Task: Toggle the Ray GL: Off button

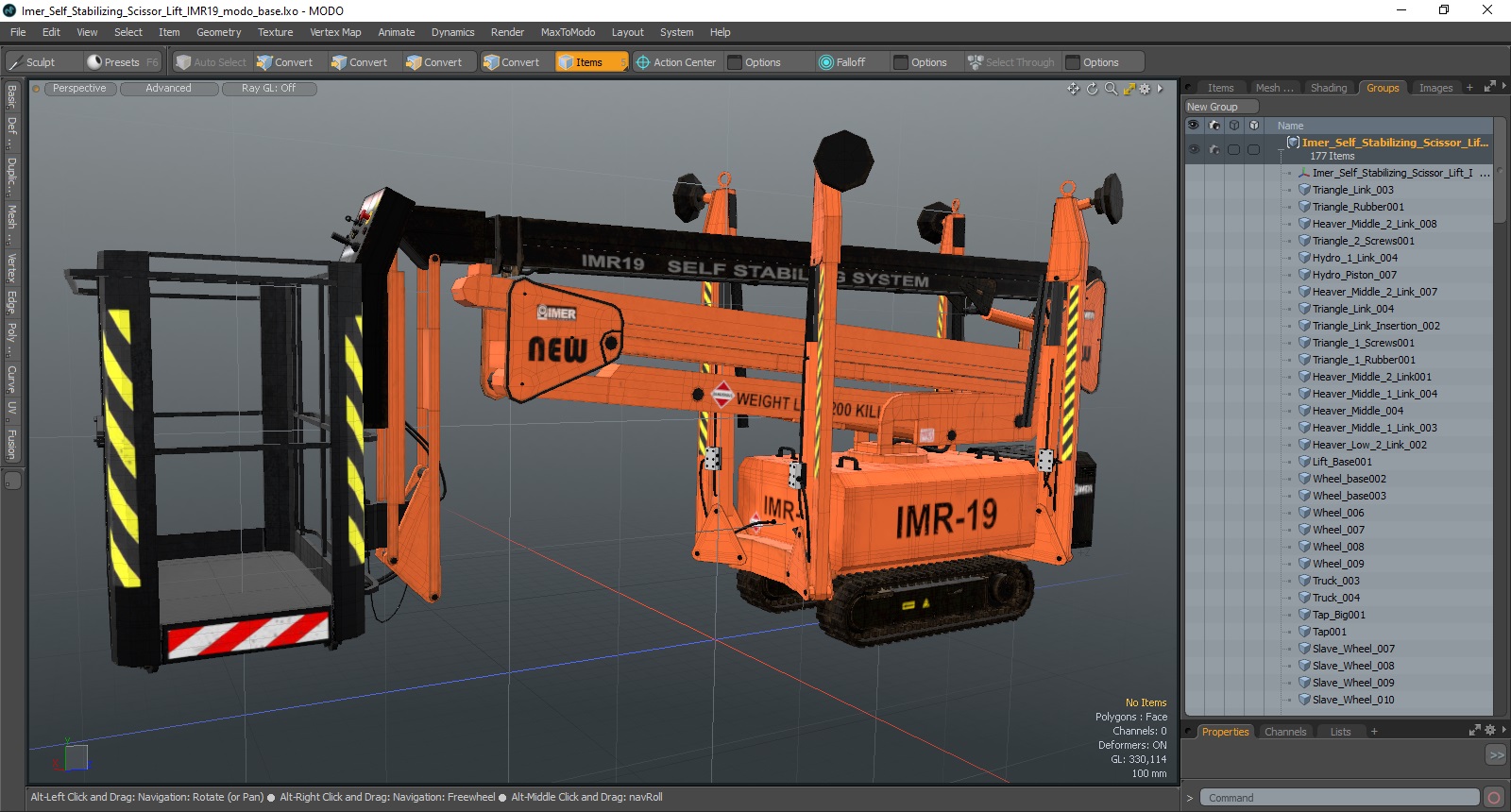Action: pyautogui.click(x=268, y=89)
